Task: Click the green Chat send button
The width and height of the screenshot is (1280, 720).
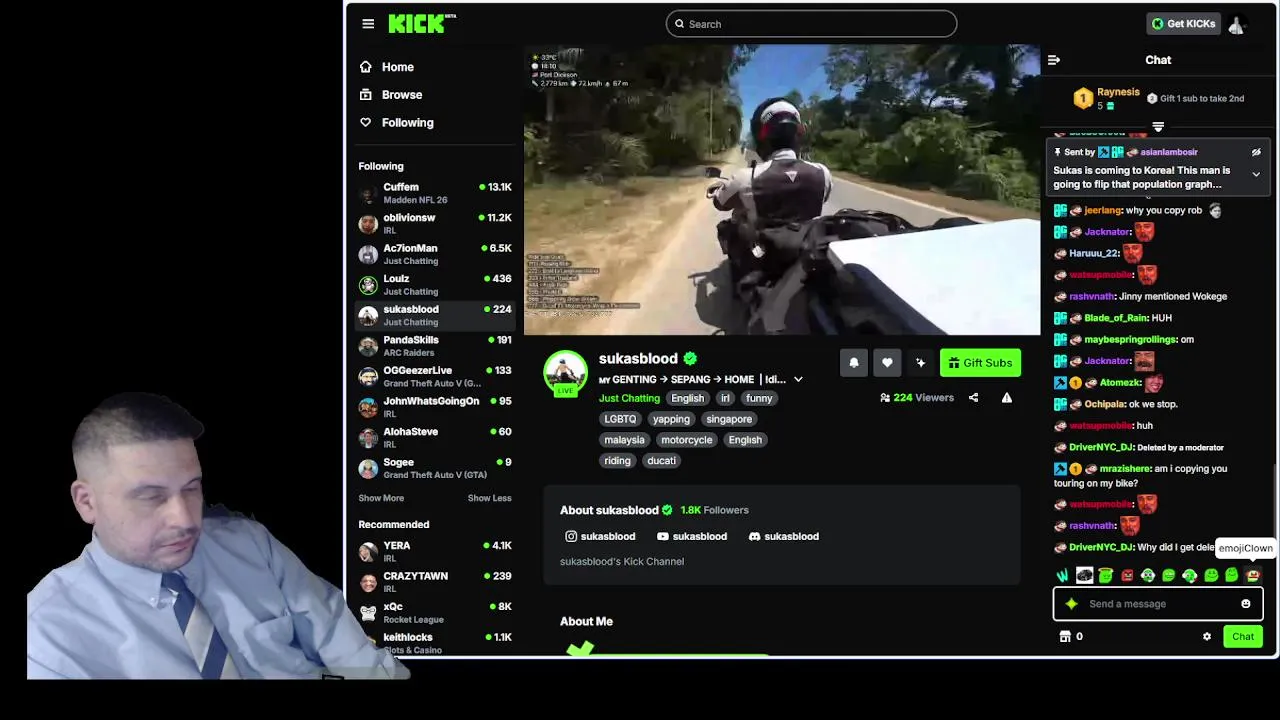Action: pyautogui.click(x=1243, y=637)
